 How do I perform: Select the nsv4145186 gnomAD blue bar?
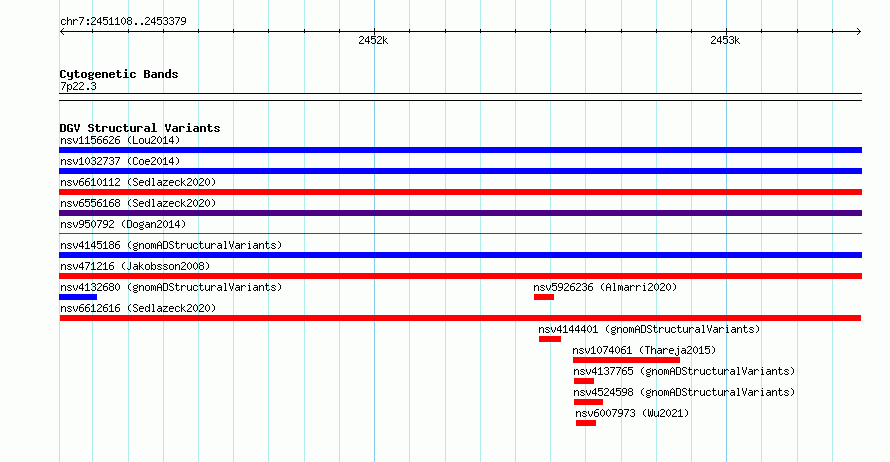(x=460, y=255)
